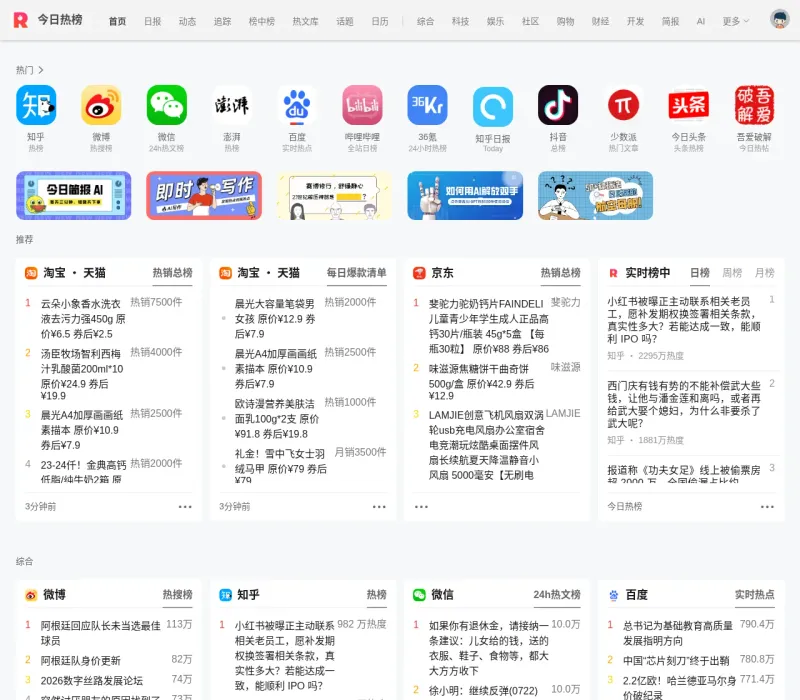Viewport: 800px width, 700px height.
Task: Open the 微博 hot search icon
Action: tap(101, 105)
